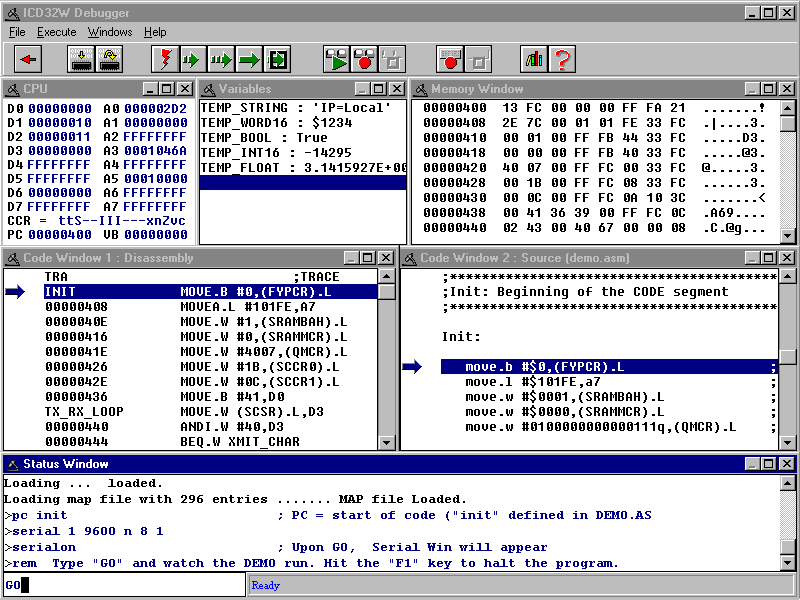Click the green play triangle macro icon
Image resolution: width=800 pixels, height=600 pixels.
click(x=336, y=59)
